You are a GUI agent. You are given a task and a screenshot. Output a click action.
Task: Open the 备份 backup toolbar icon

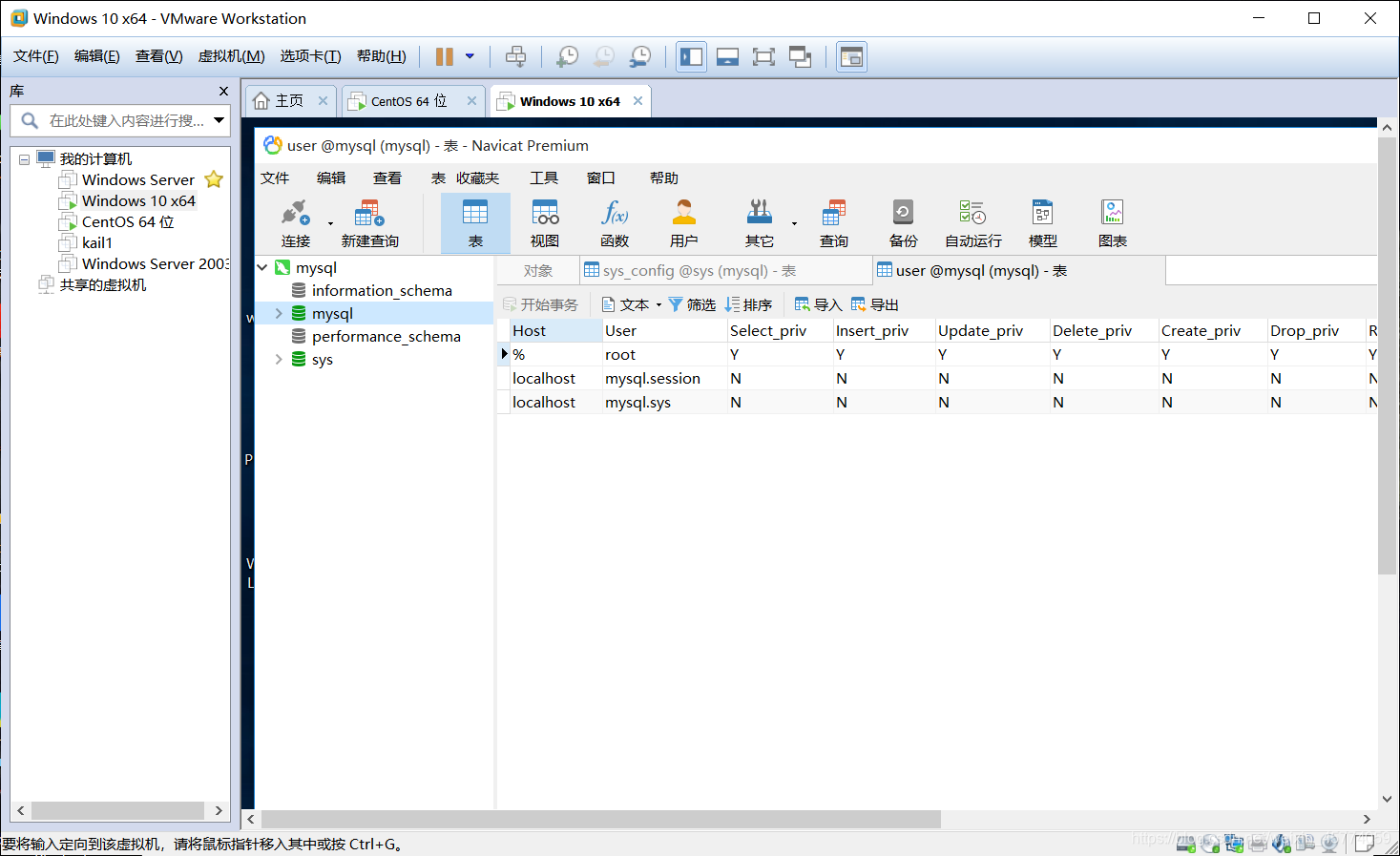point(903,212)
